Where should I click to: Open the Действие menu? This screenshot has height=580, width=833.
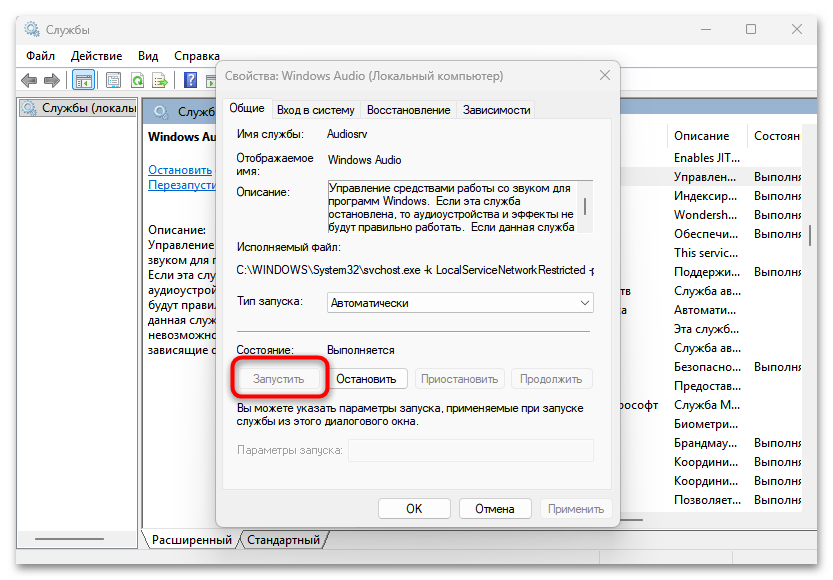tap(96, 56)
